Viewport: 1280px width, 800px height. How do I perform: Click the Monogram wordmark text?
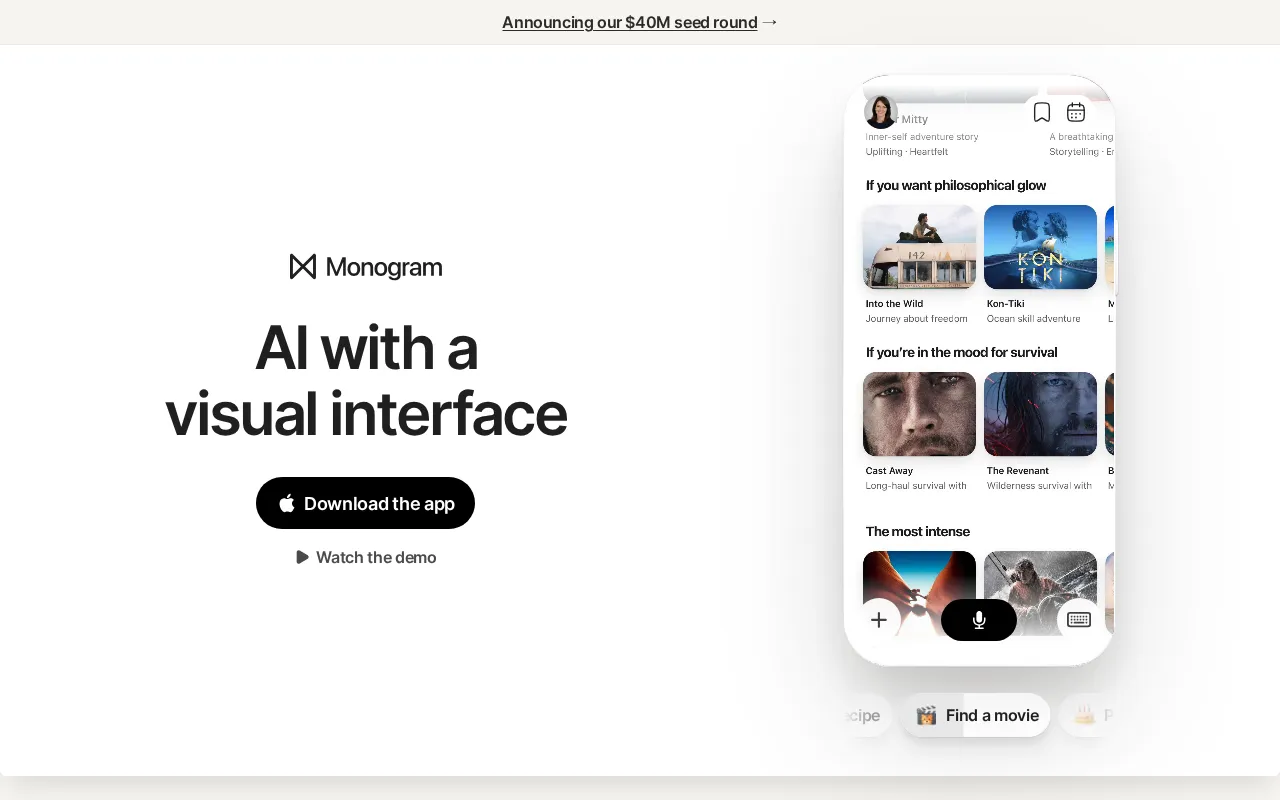384,267
